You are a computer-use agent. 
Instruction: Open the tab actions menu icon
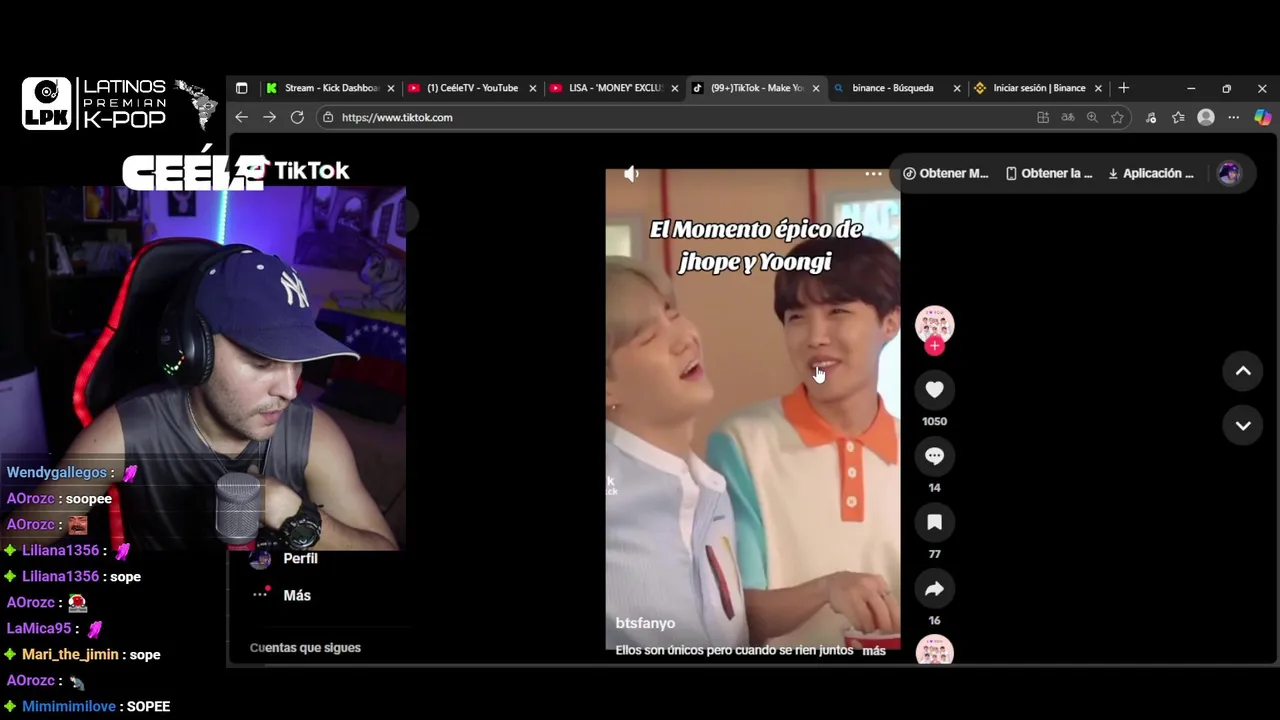coord(241,88)
